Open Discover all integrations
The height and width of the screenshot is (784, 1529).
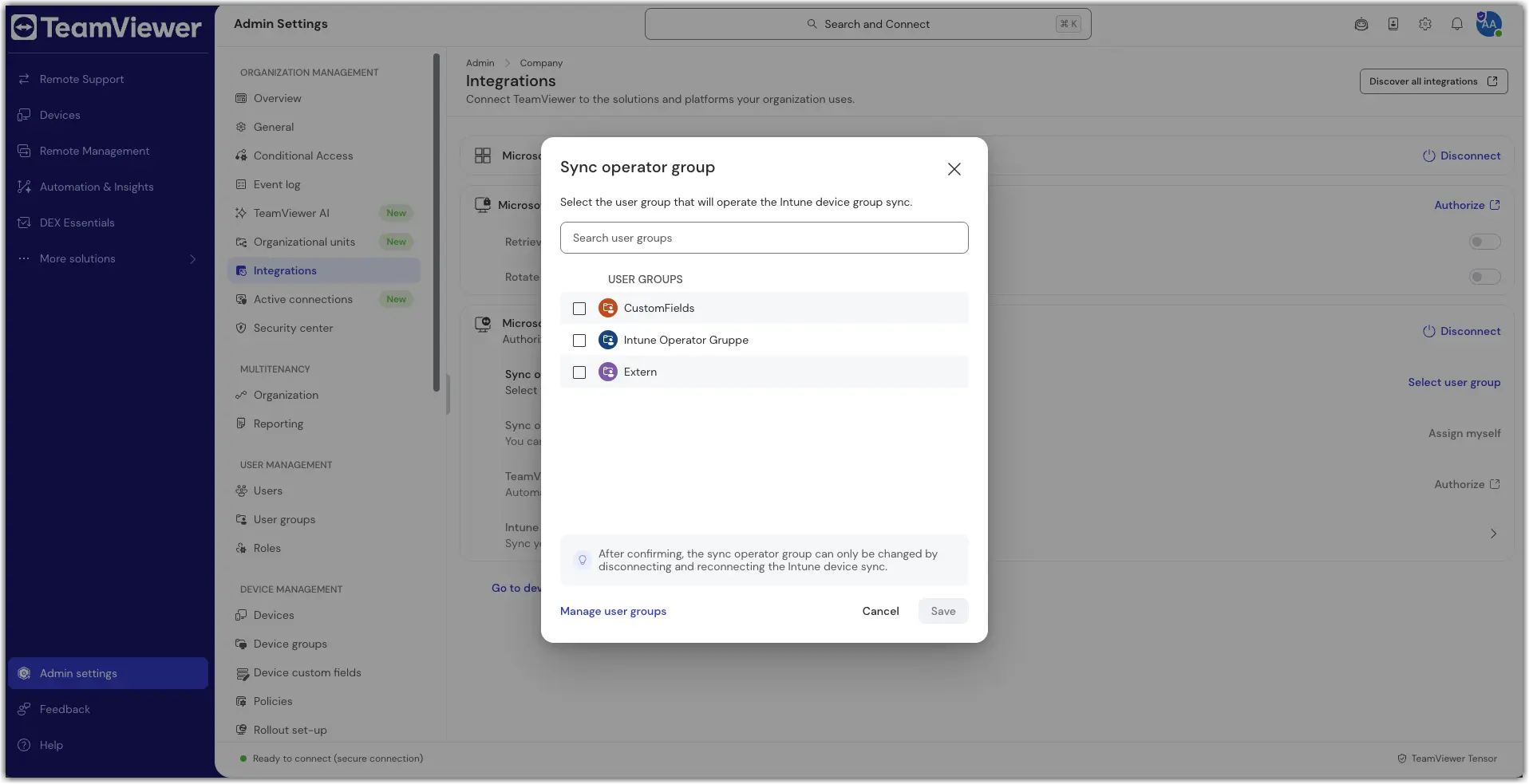pyautogui.click(x=1433, y=81)
